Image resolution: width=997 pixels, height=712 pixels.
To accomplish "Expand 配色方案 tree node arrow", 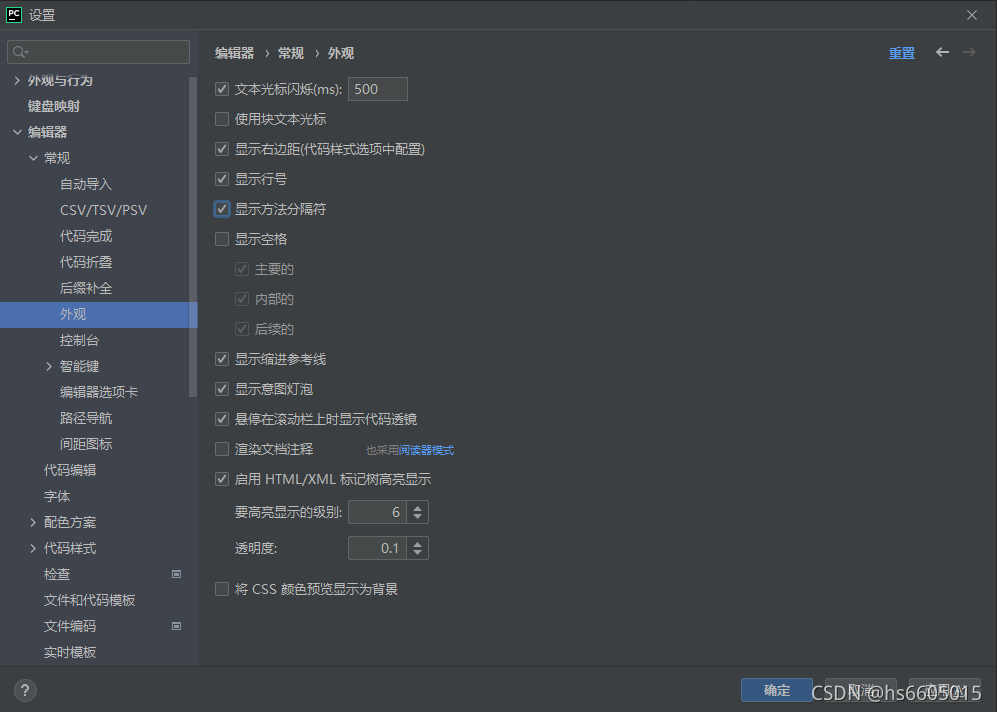I will [33, 523].
